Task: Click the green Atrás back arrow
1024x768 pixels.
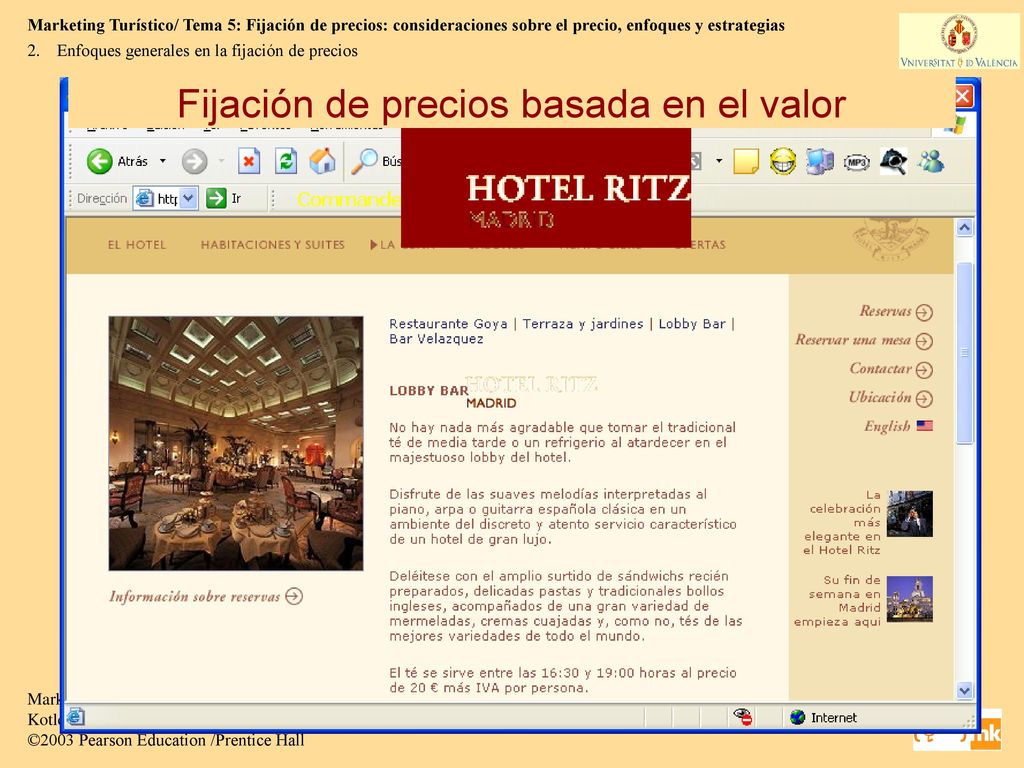Action: [x=100, y=161]
